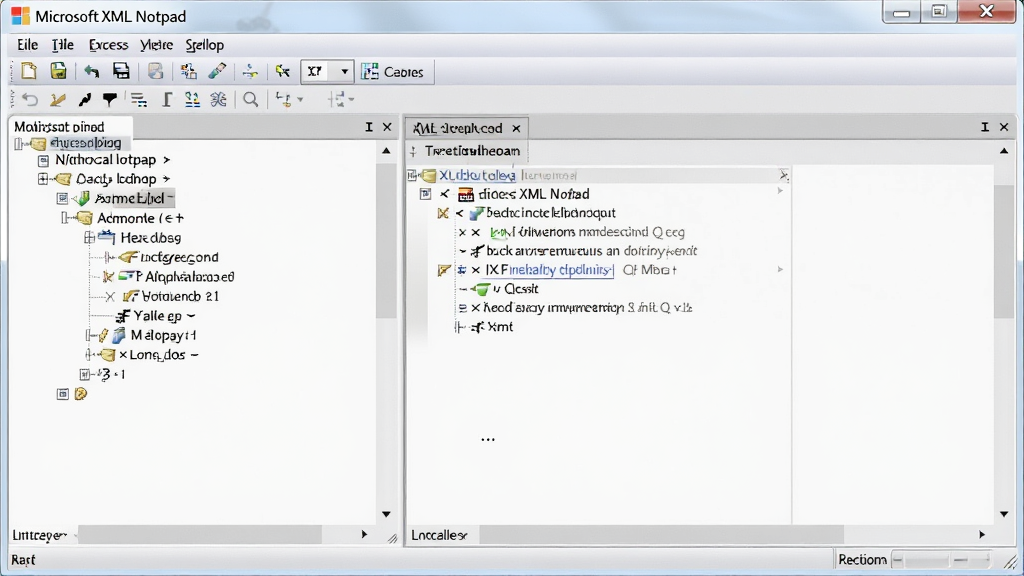Expand the 'Admonte' tree node
This screenshot has height=576, width=1024.
coord(65,218)
